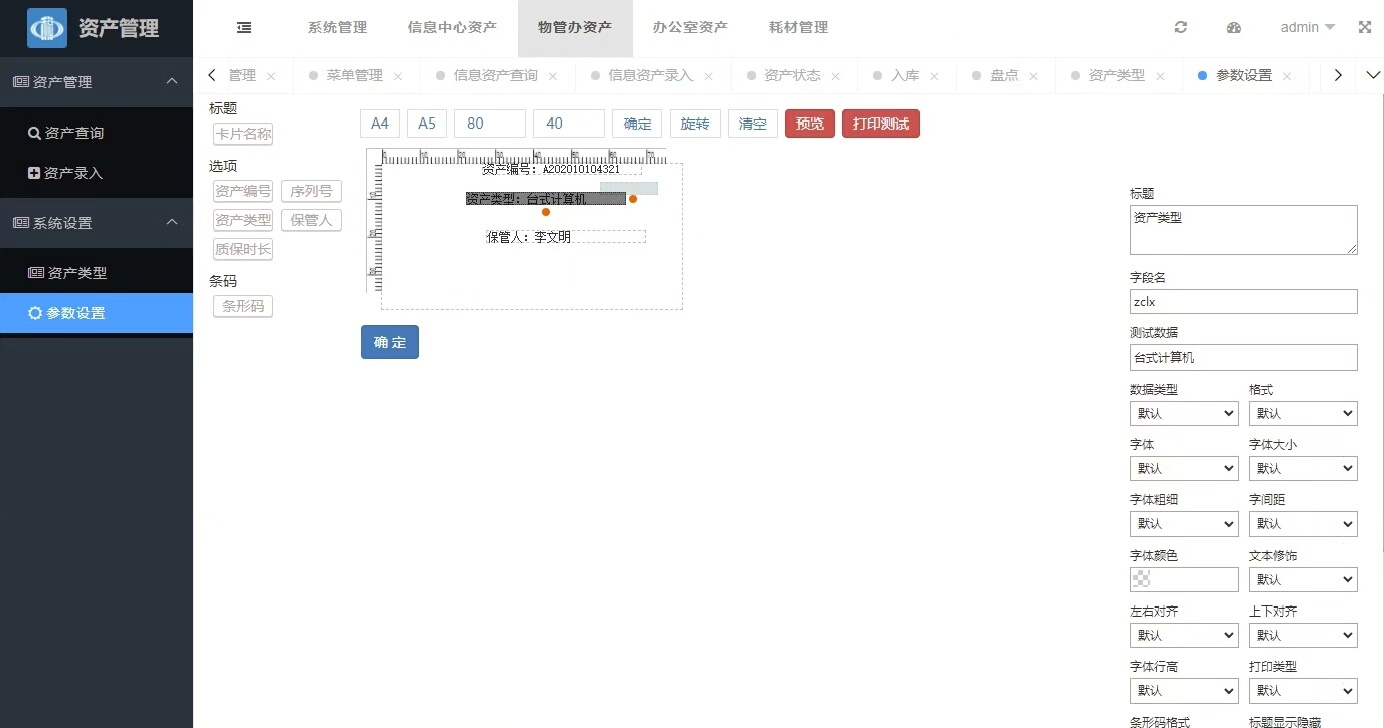Click the 打印测试 button
Screen dimensions: 1384x728
point(881,124)
